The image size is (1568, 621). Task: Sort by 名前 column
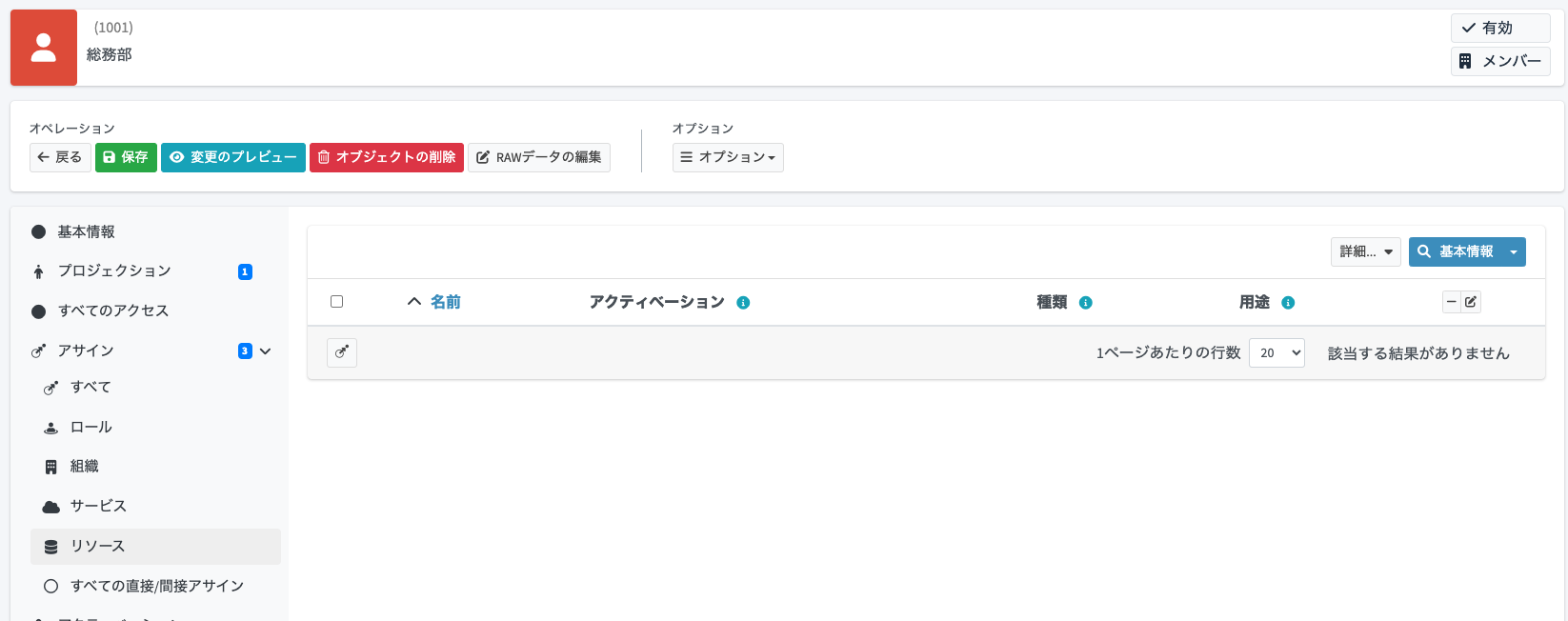click(x=445, y=302)
